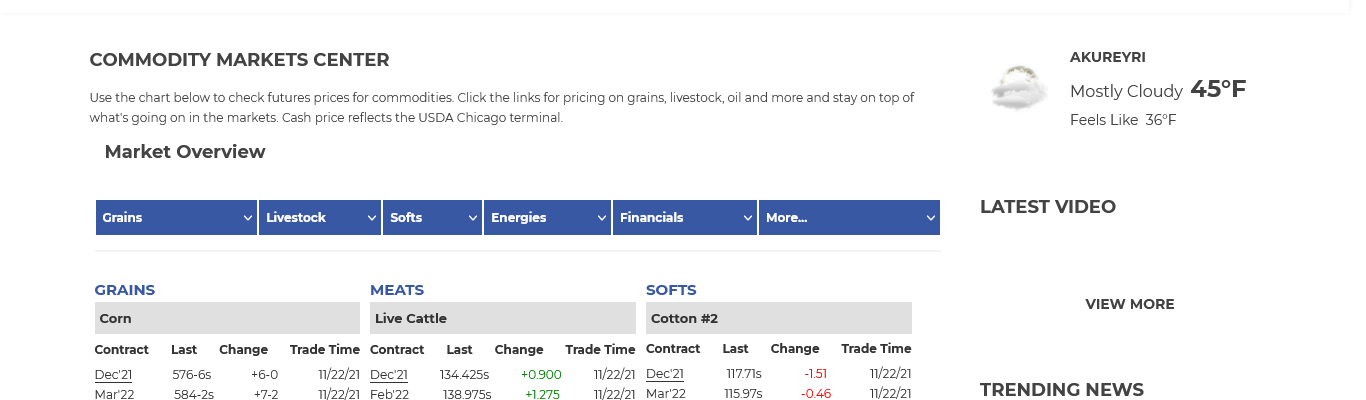
Task: Click Corn Dec'21 contract link
Action: [113, 375]
